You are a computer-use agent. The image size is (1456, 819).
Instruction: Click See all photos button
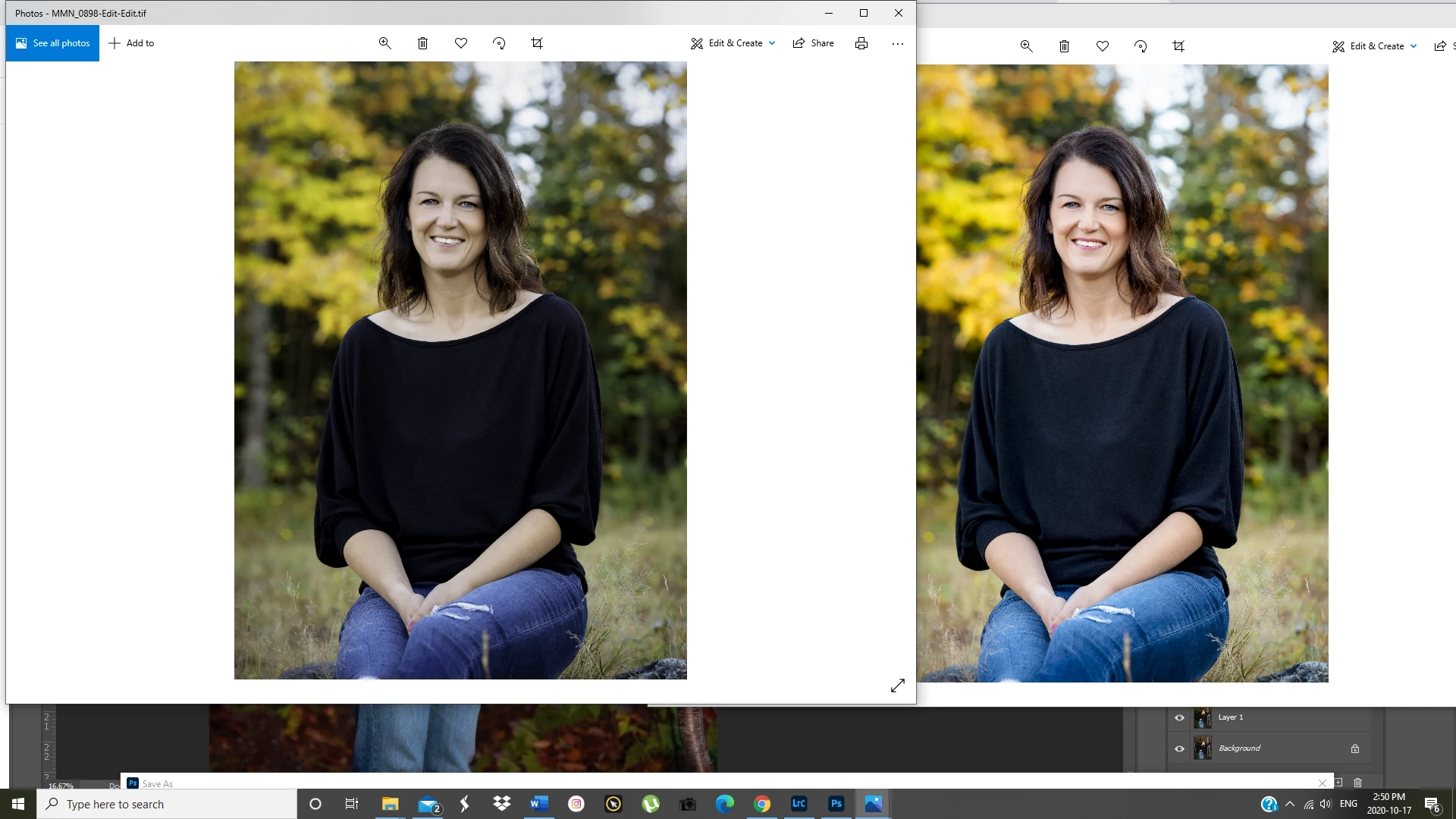pos(52,43)
